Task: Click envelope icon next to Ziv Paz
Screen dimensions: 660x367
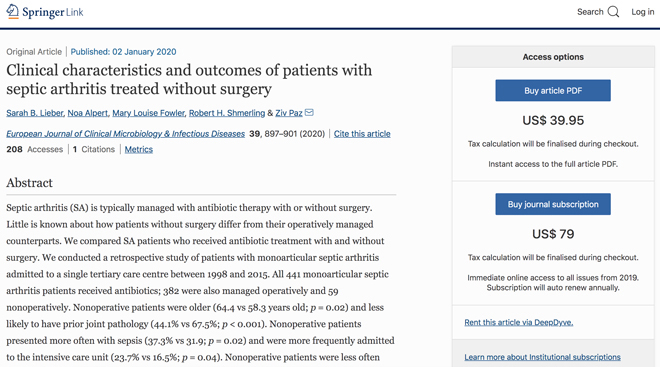Action: tap(309, 112)
